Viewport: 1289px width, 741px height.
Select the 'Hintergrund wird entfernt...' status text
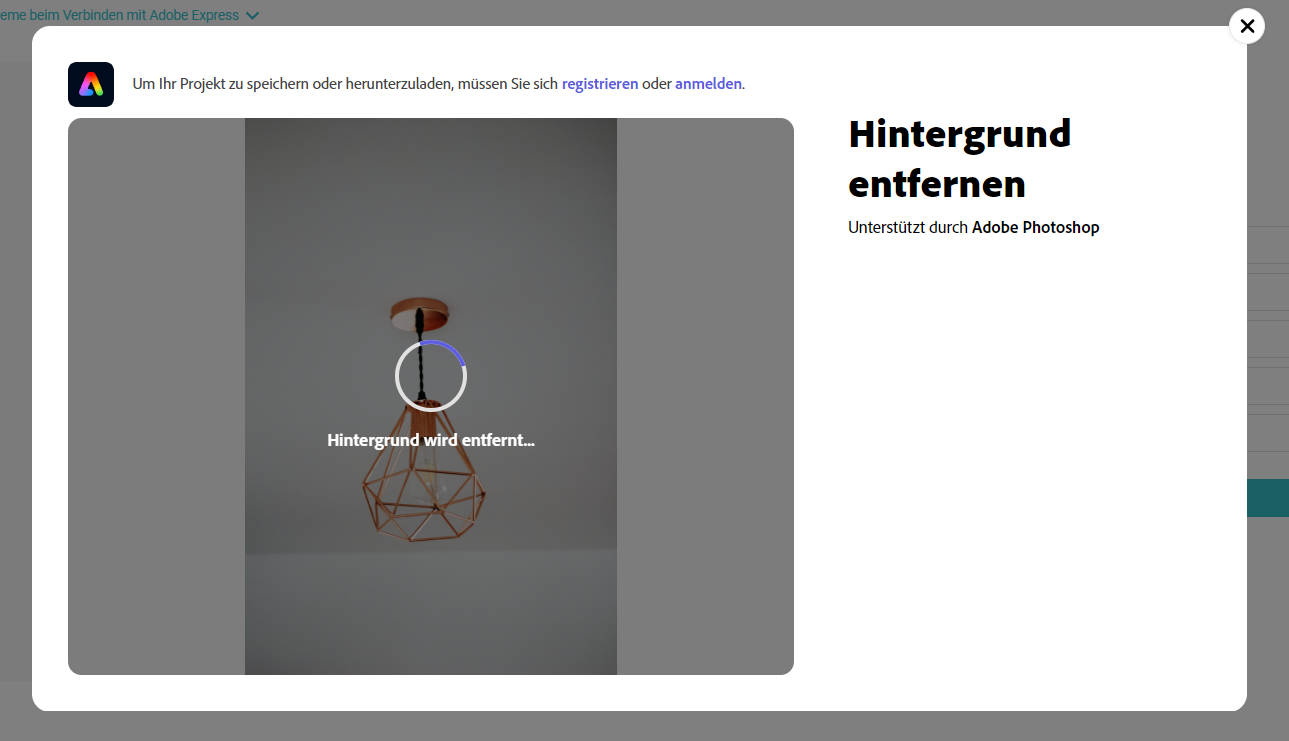(x=431, y=440)
